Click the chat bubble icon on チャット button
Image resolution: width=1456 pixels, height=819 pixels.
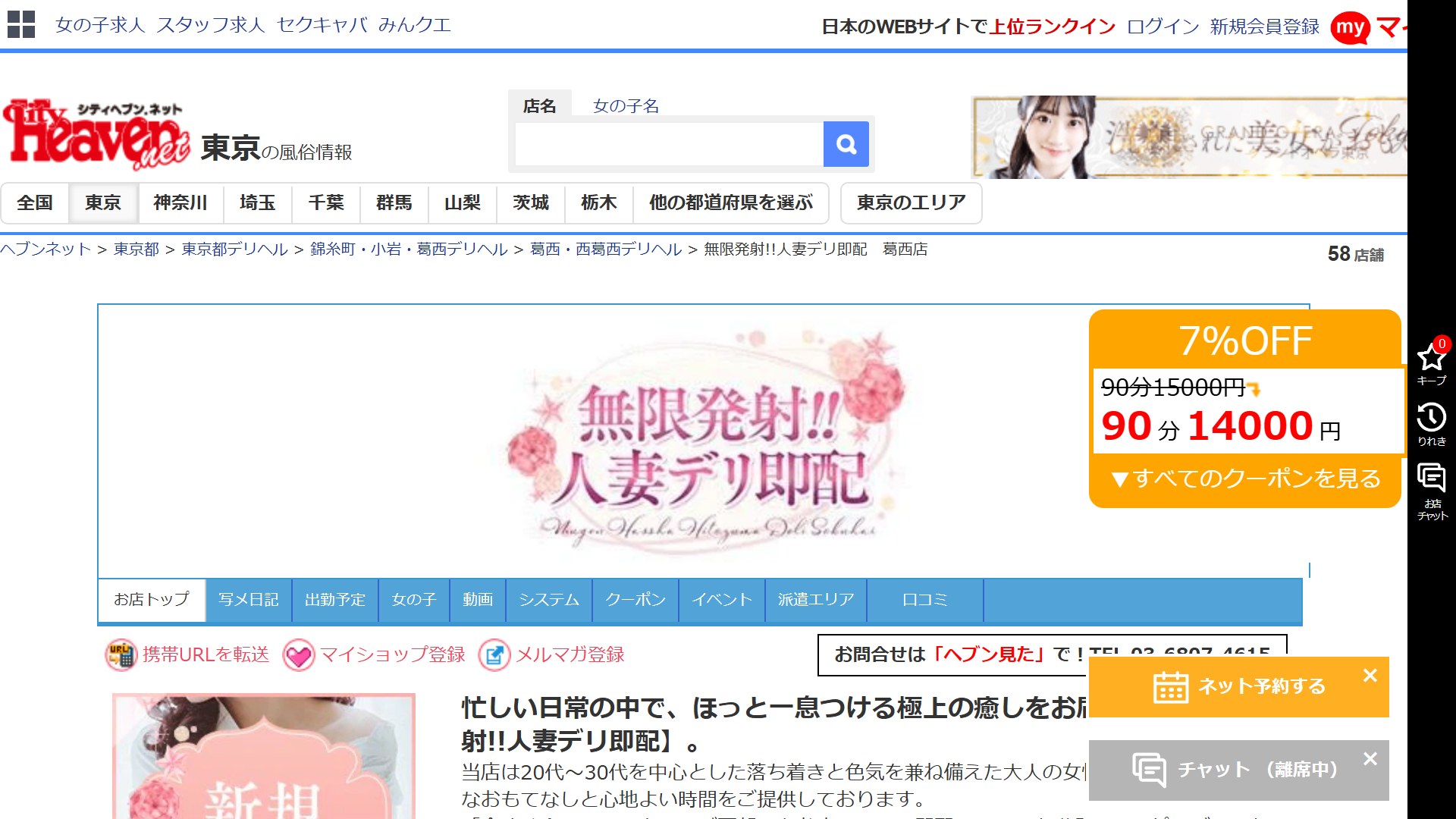tap(1149, 770)
